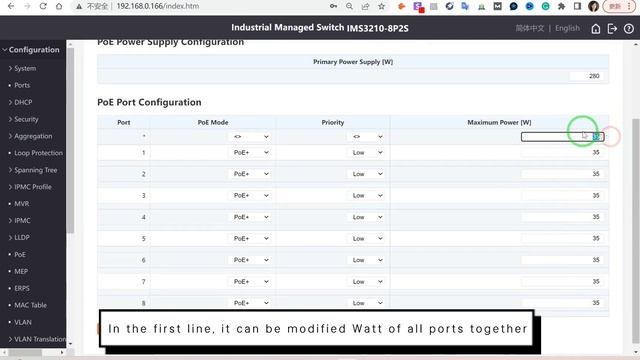Open saved password key icon
The height and width of the screenshot is (360, 640).
tap(333, 6)
